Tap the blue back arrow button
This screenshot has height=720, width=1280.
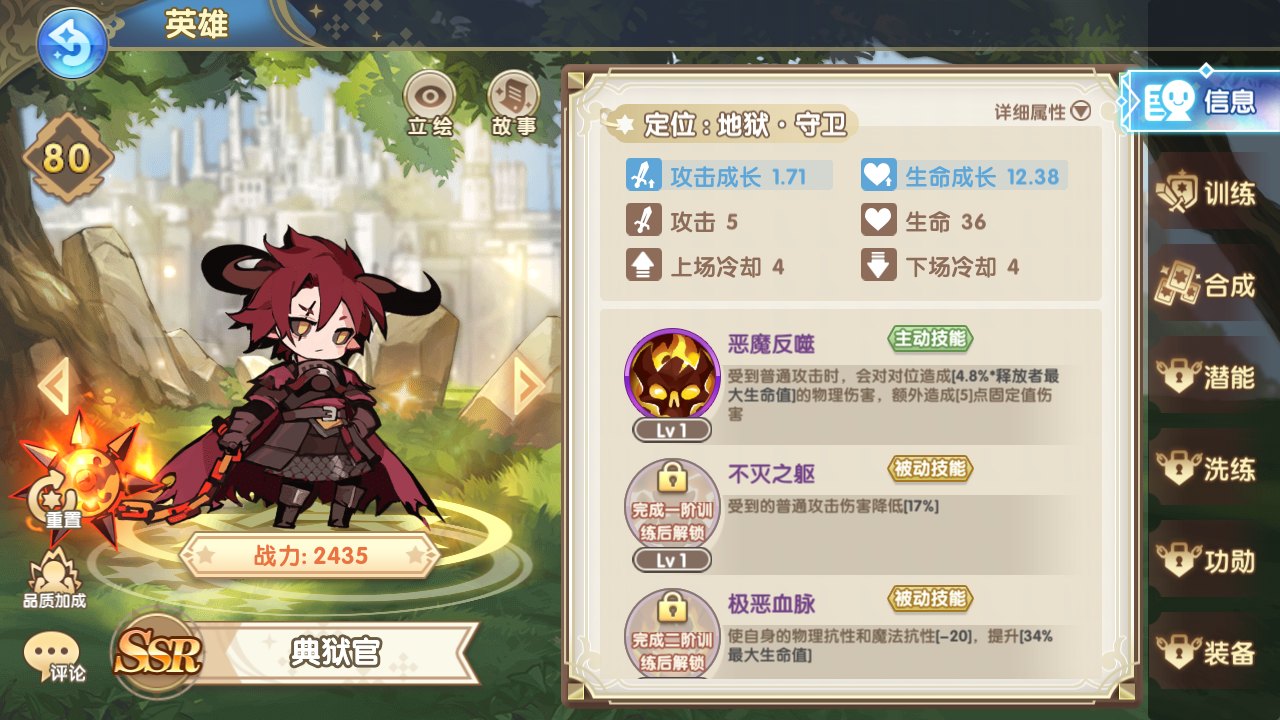(x=72, y=43)
